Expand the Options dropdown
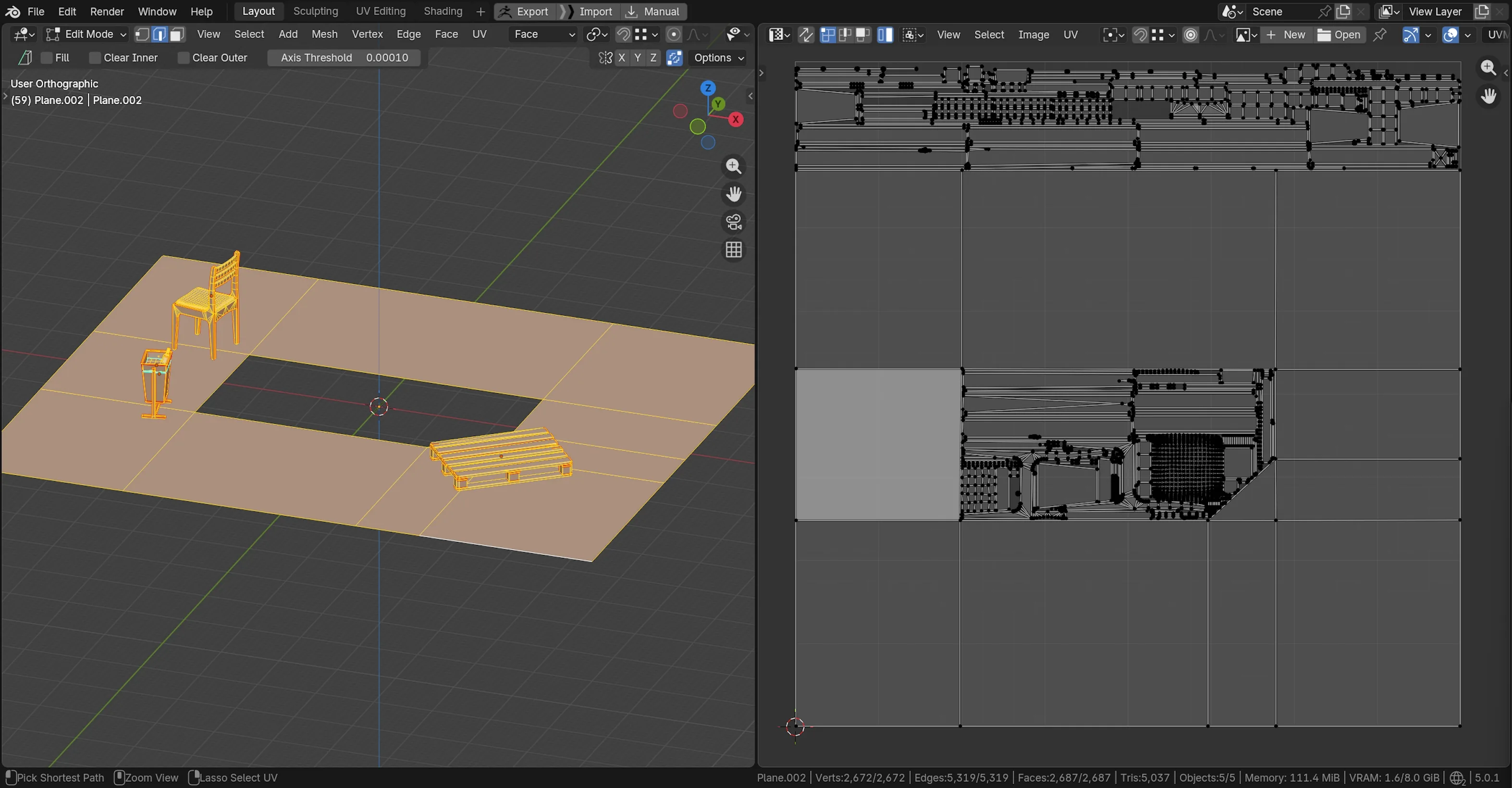This screenshot has height=788, width=1512. point(718,58)
